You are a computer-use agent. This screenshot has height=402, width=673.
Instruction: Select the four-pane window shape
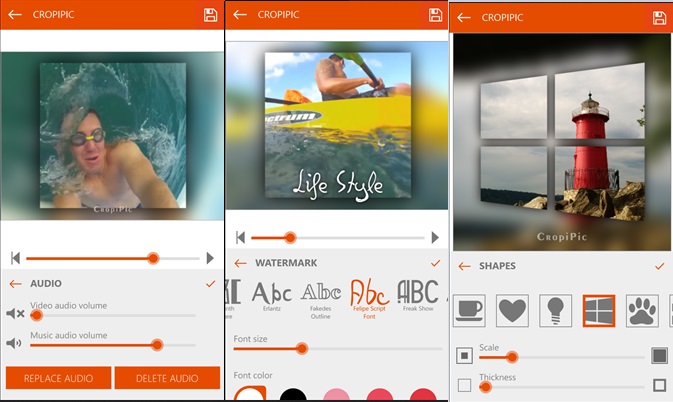tap(599, 311)
